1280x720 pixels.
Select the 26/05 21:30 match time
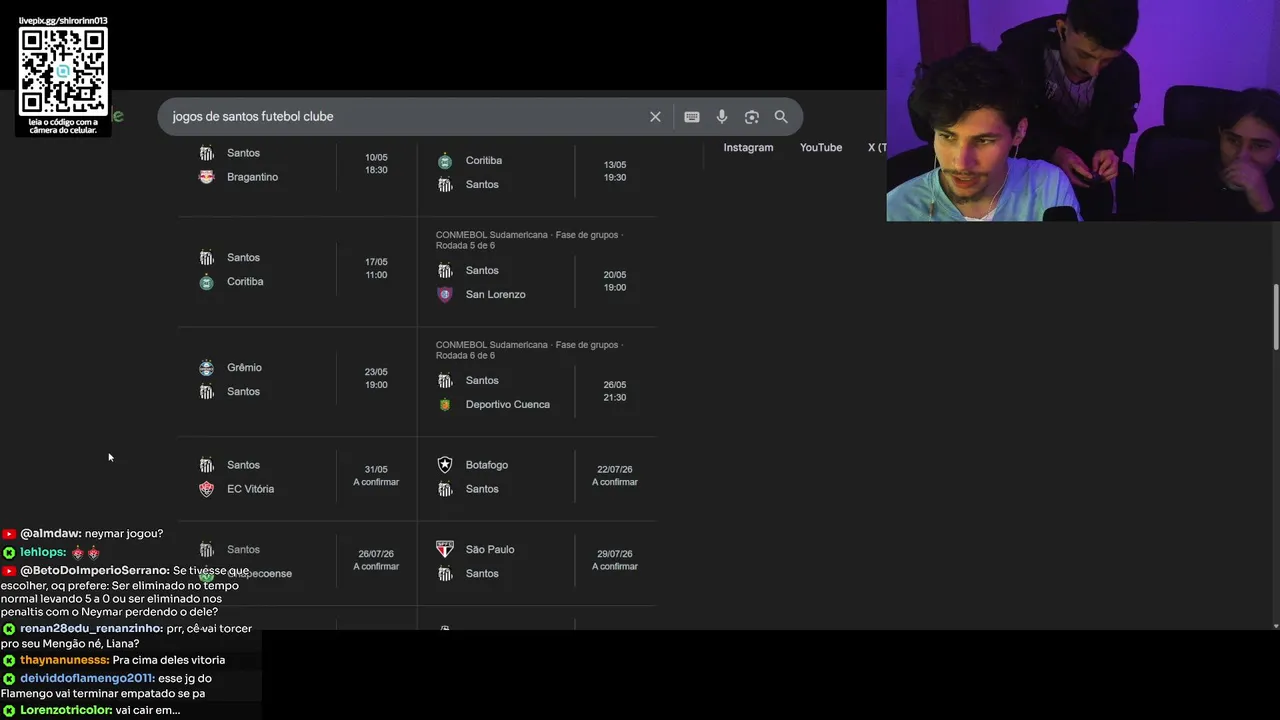[615, 391]
